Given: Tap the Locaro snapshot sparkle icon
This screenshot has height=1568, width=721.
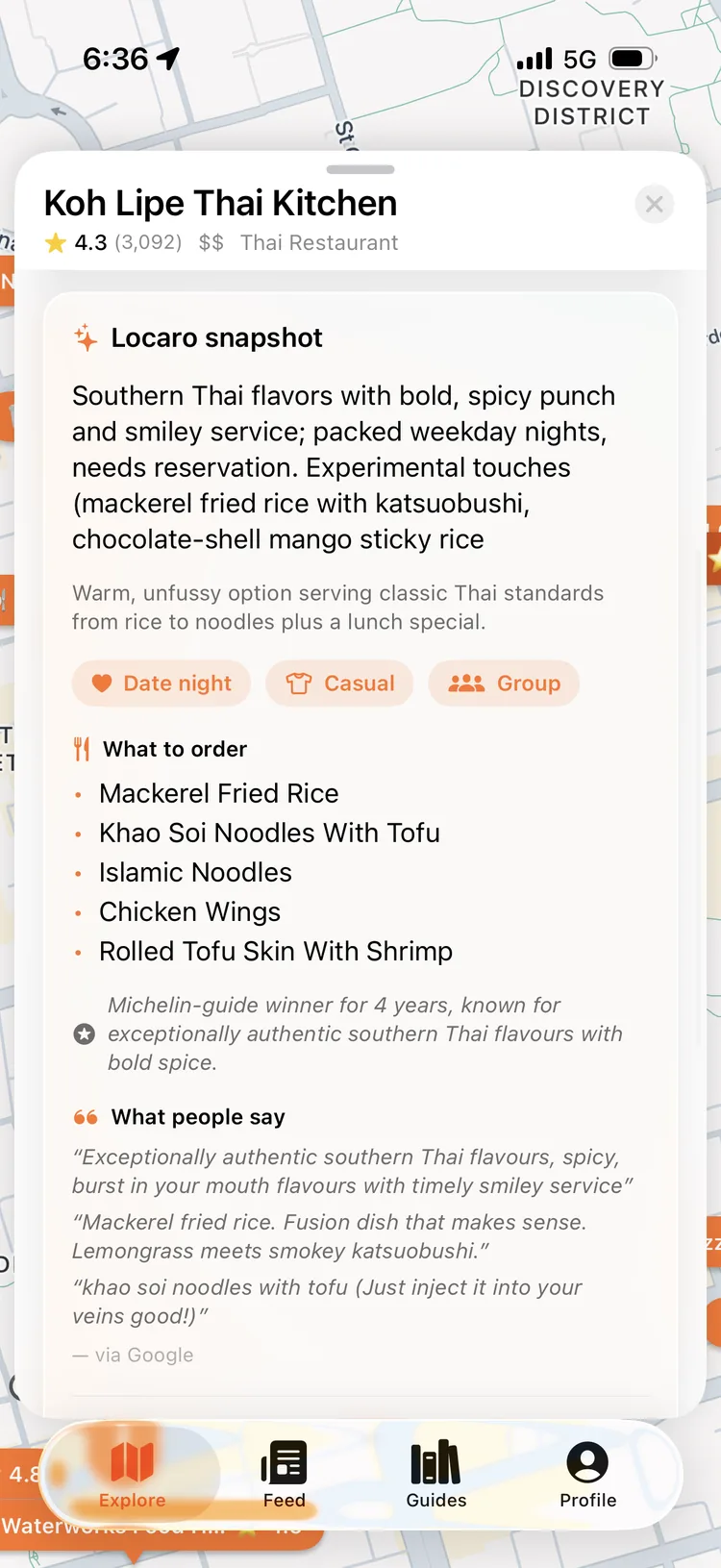Looking at the screenshot, I should point(86,338).
